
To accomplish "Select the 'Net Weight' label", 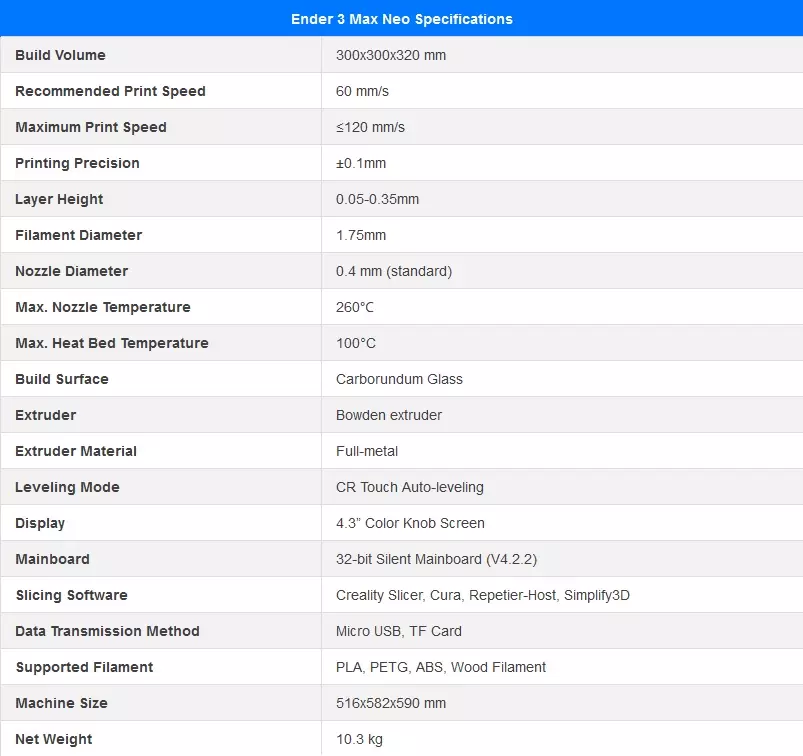I will [54, 739].
